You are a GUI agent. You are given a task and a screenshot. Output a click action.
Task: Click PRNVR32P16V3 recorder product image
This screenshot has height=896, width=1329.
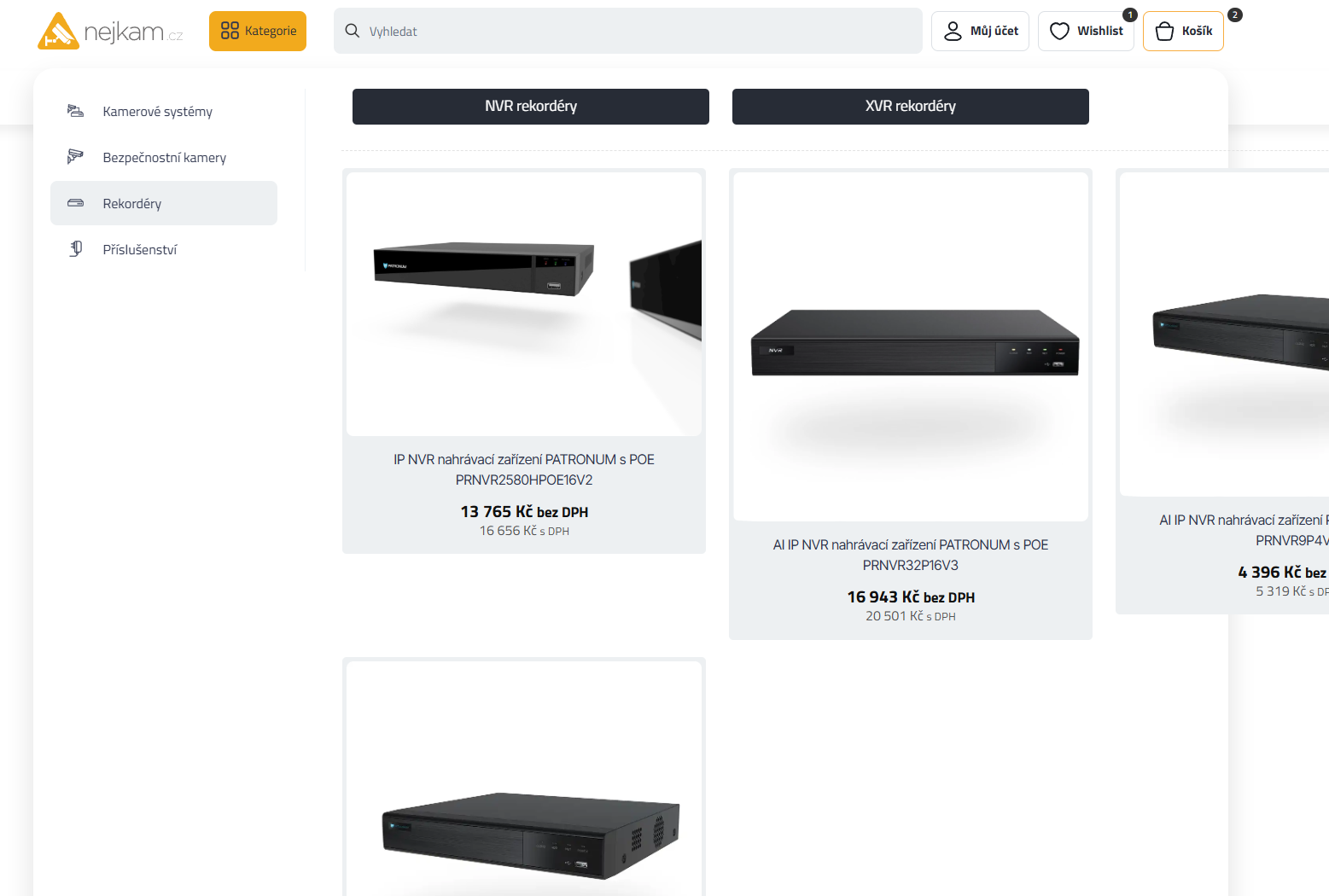coord(910,346)
